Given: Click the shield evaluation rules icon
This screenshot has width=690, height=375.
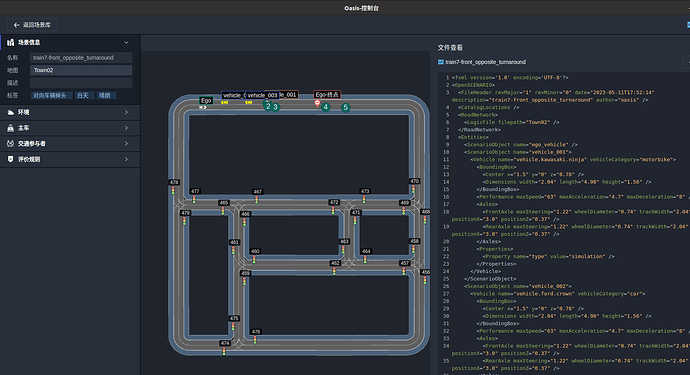Looking at the screenshot, I should (11, 159).
